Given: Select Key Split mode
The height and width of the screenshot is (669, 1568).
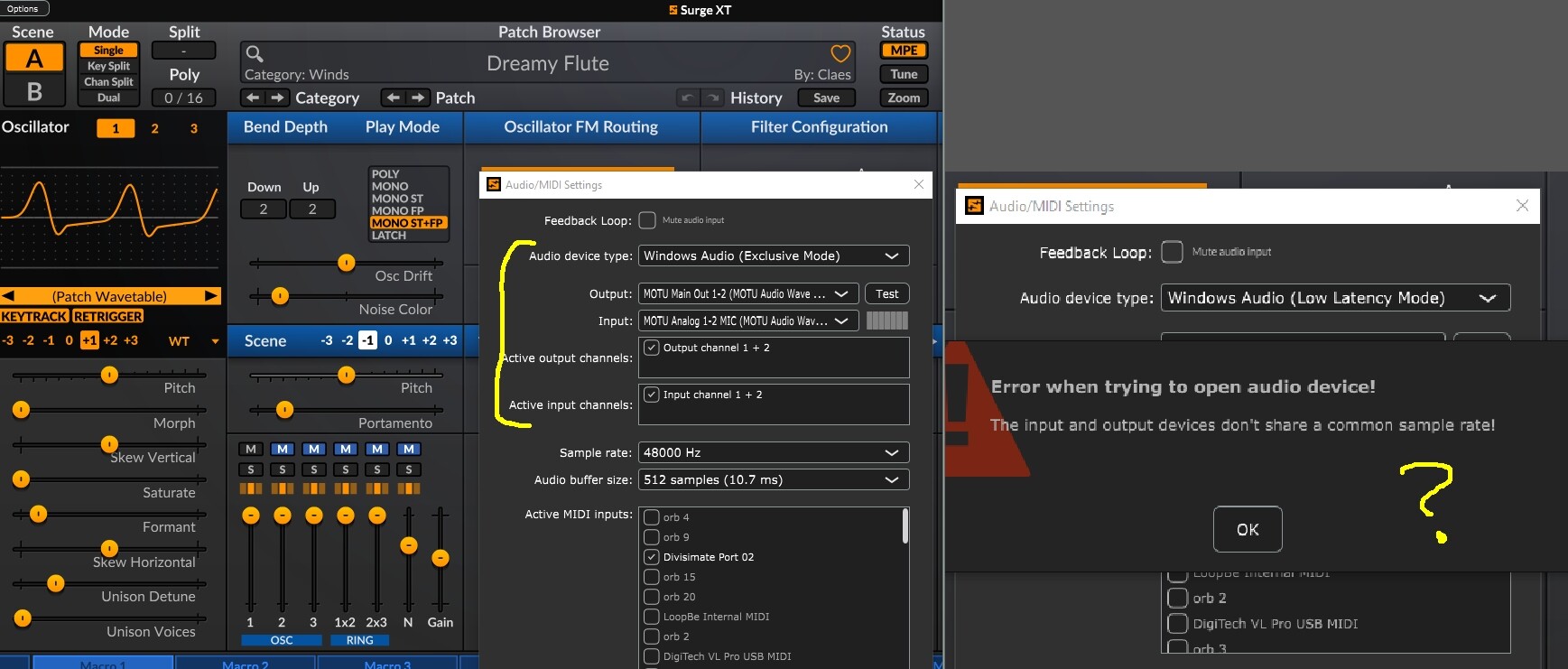Looking at the screenshot, I should 108,66.
